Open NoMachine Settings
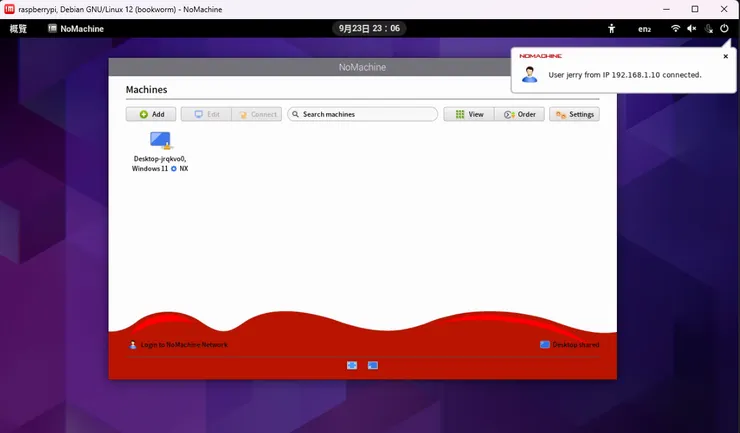The image size is (740, 433). coord(574,114)
